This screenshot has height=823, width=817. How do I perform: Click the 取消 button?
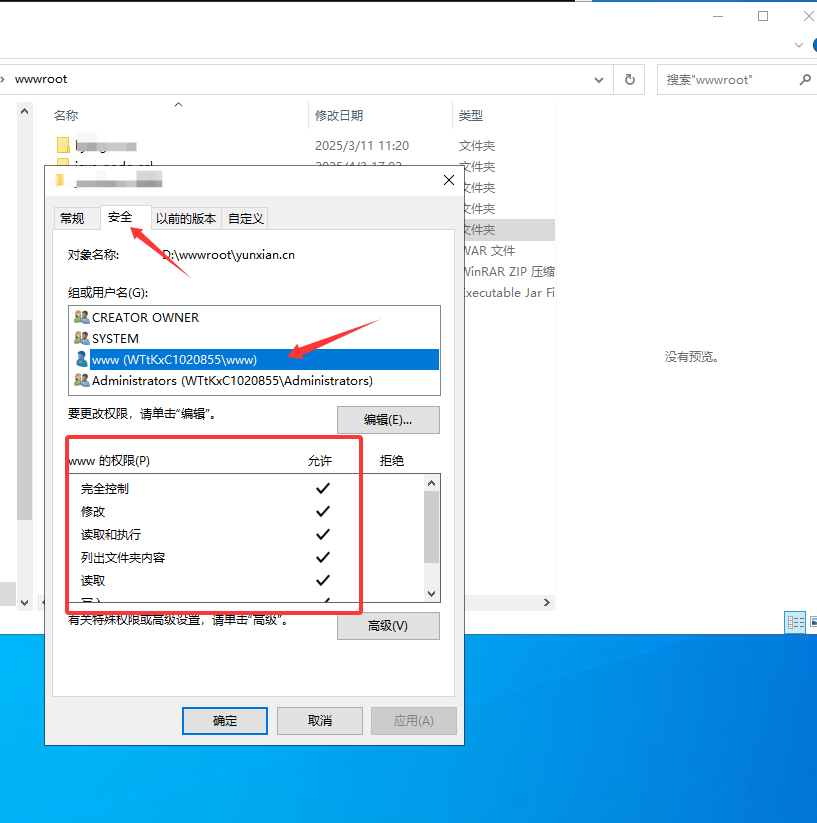coord(320,721)
